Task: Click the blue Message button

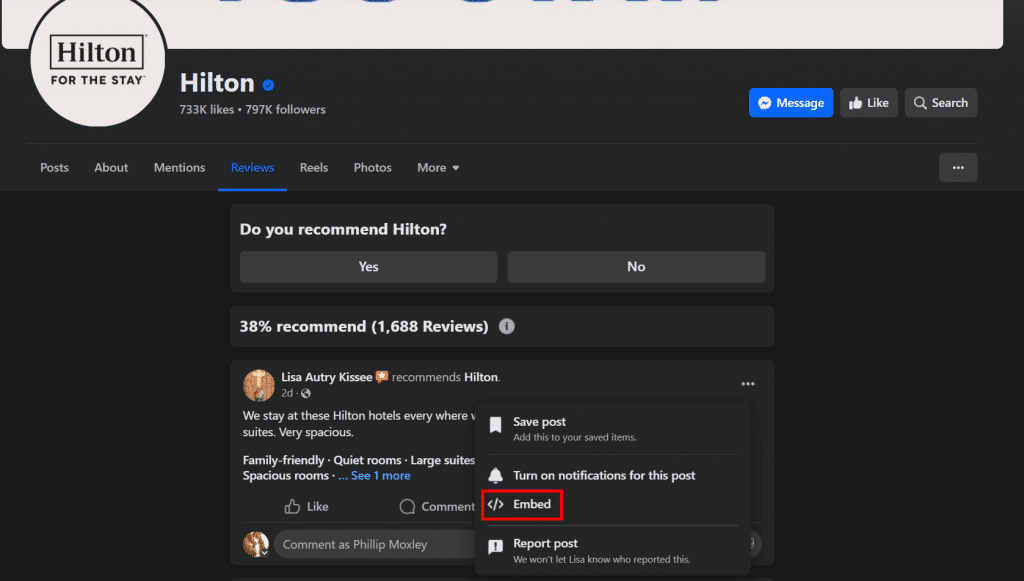Action: (x=790, y=102)
